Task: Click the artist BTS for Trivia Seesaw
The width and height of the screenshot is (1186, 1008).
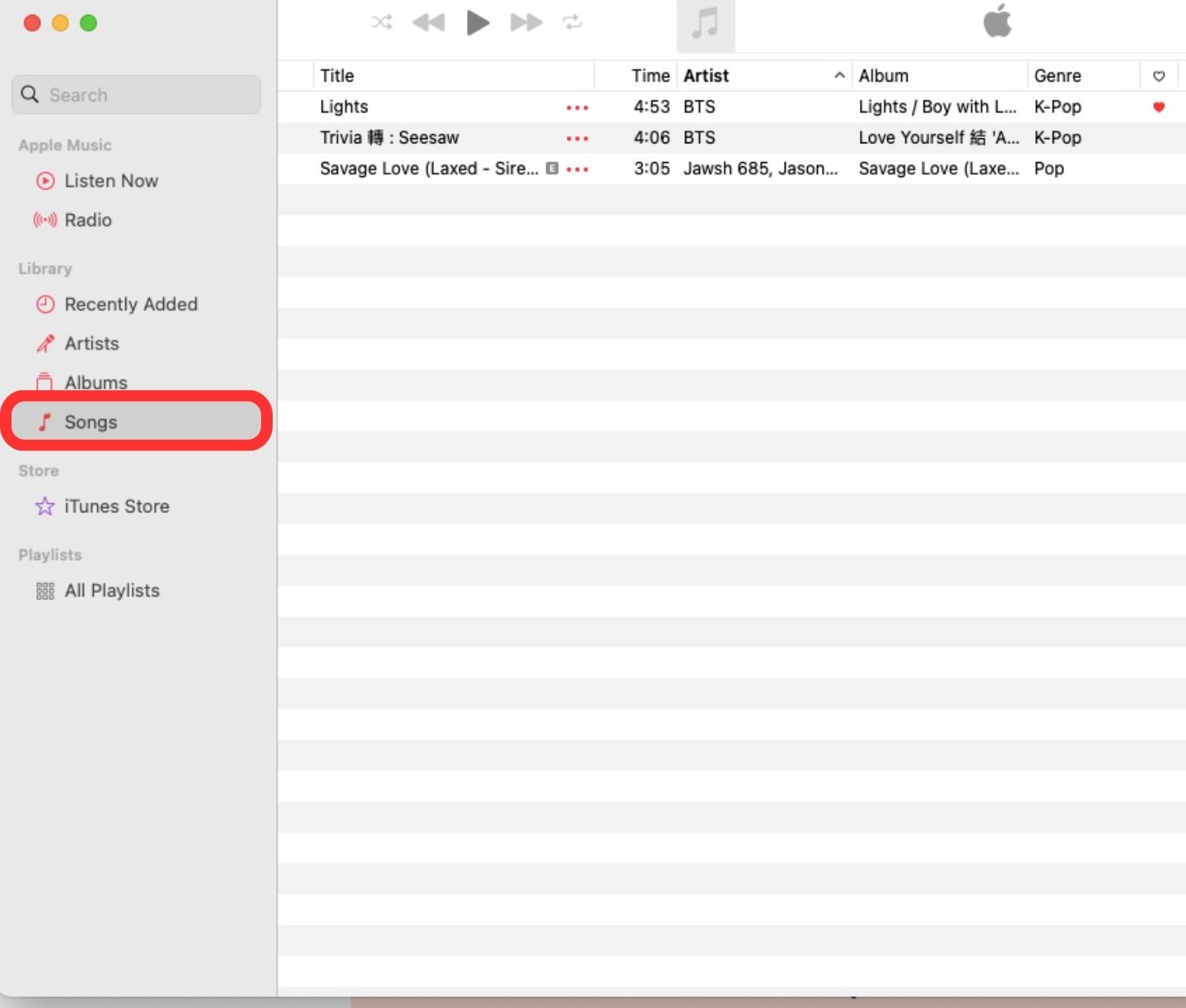Action: tap(699, 138)
